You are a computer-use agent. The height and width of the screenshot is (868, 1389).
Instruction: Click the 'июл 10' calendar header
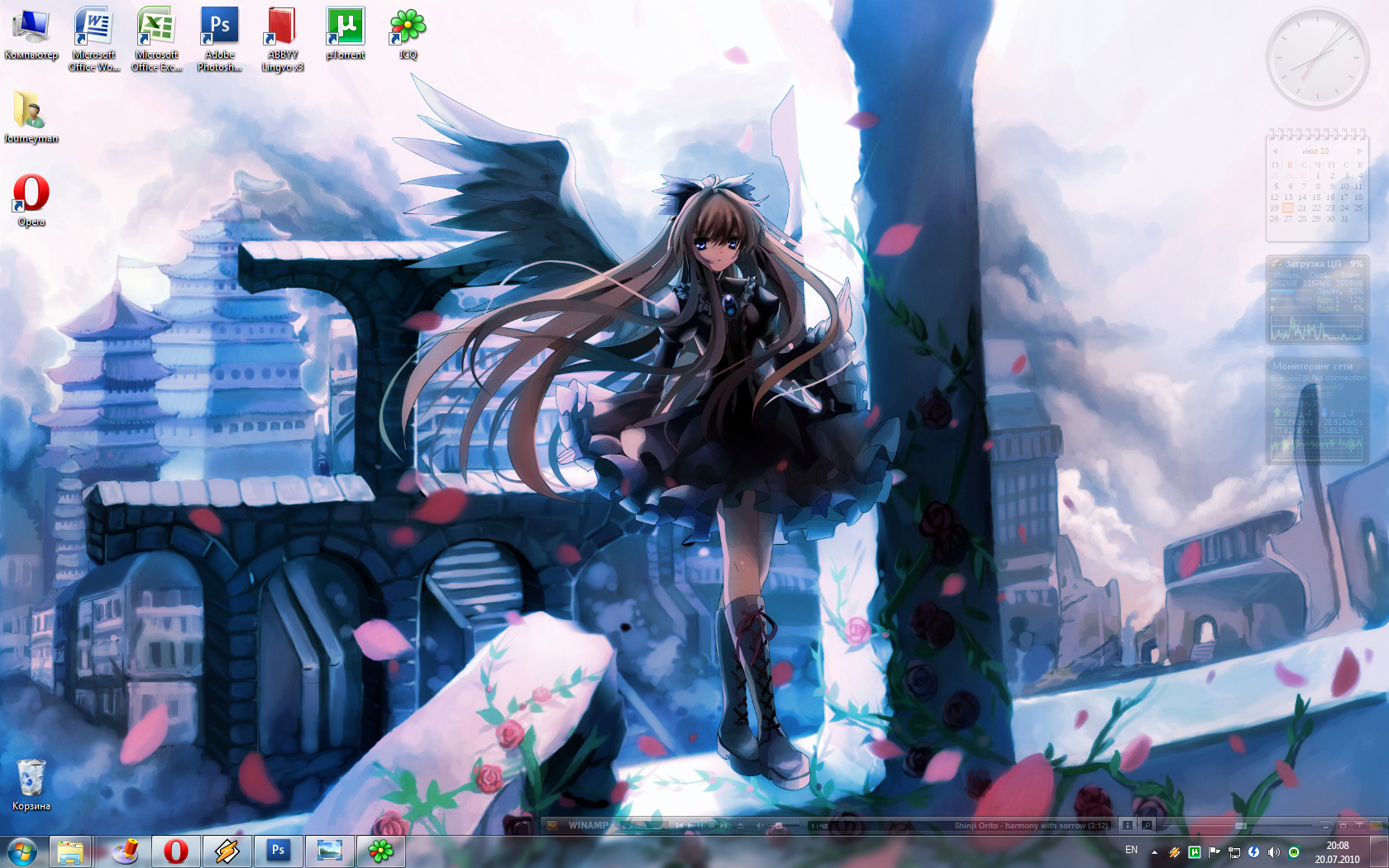(x=1316, y=151)
